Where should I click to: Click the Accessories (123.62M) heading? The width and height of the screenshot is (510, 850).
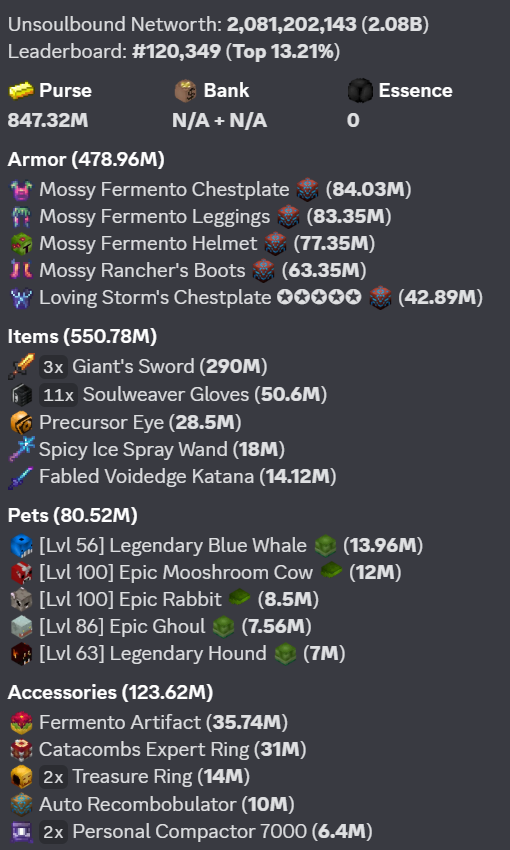click(x=111, y=692)
